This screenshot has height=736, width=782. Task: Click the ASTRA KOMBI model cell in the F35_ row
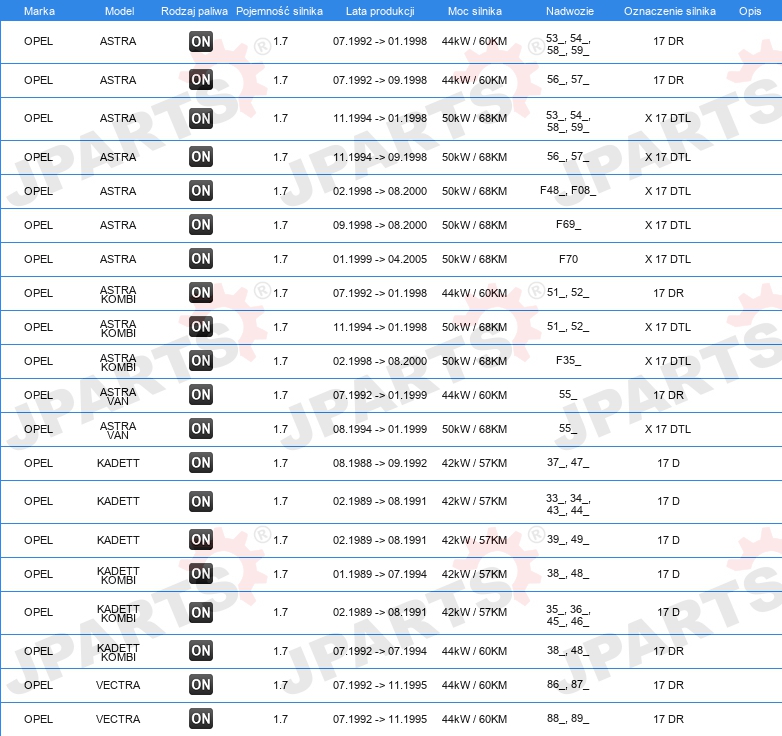click(118, 363)
